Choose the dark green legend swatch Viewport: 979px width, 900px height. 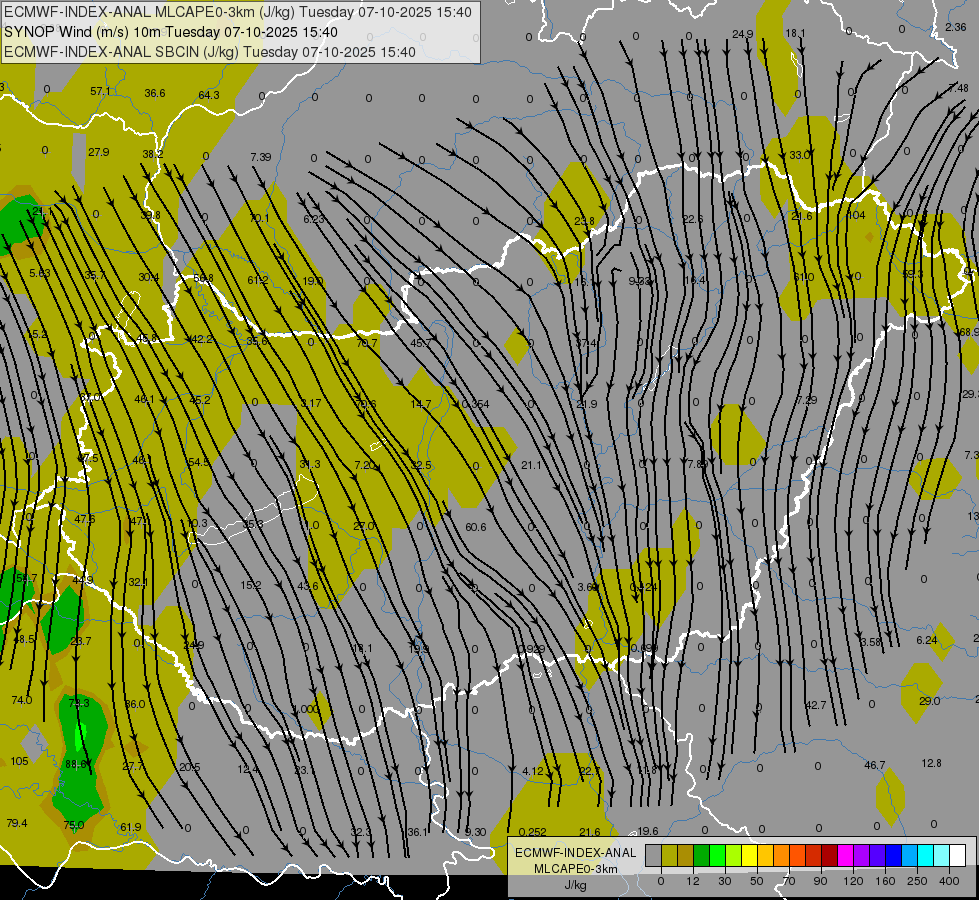point(701,855)
